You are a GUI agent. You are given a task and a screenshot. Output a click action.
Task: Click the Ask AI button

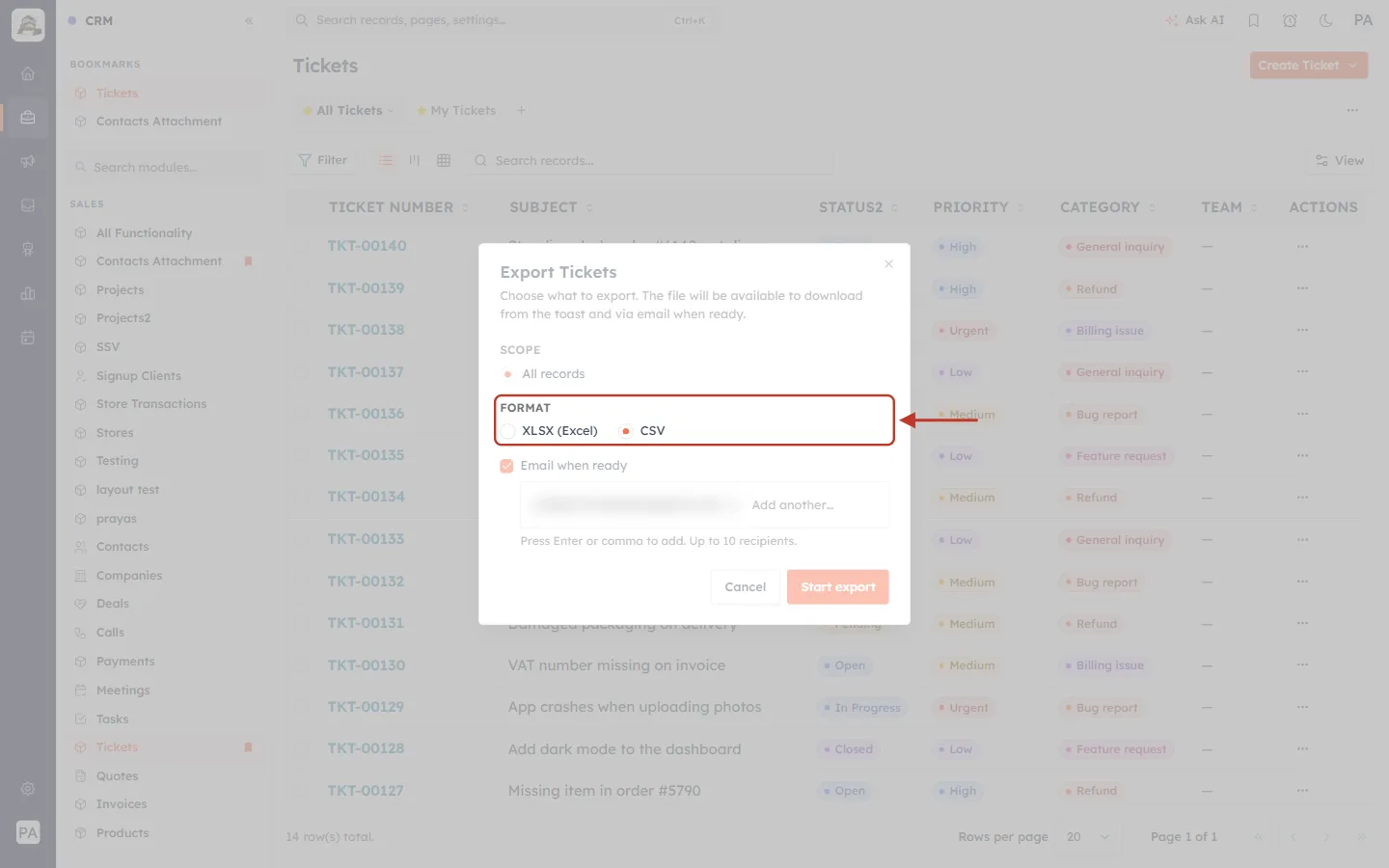tap(1194, 20)
